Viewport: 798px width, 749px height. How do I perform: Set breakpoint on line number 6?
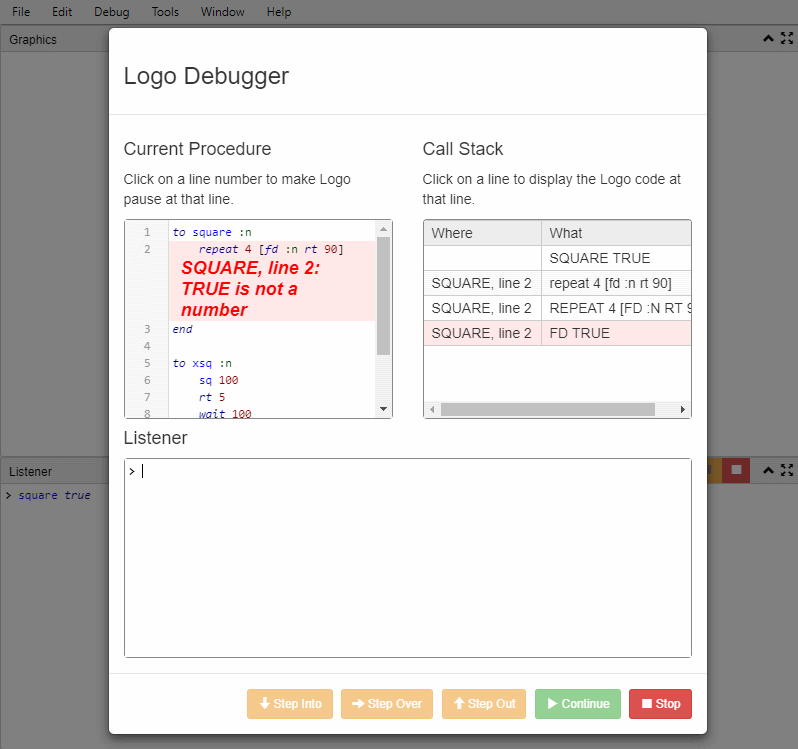(x=147, y=380)
